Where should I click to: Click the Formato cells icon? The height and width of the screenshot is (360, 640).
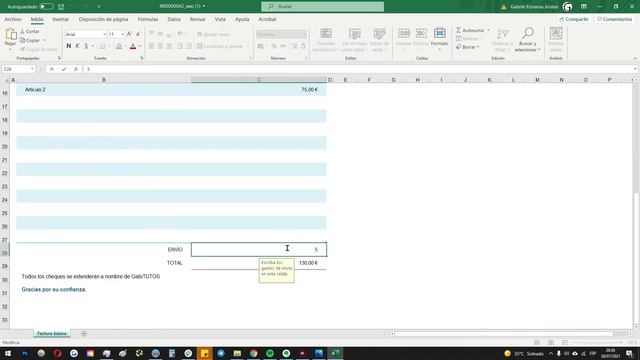(440, 33)
